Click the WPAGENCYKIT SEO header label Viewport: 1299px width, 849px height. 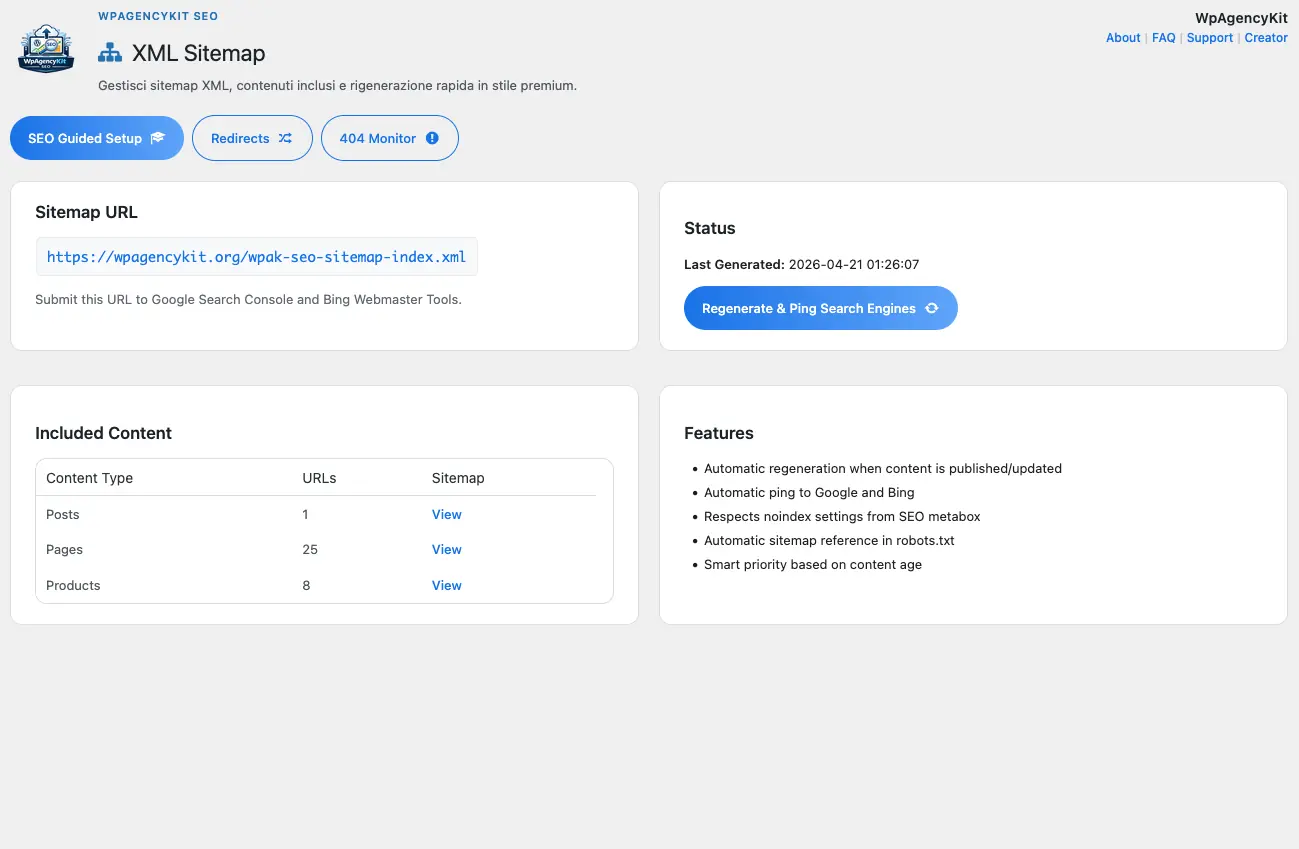[158, 16]
